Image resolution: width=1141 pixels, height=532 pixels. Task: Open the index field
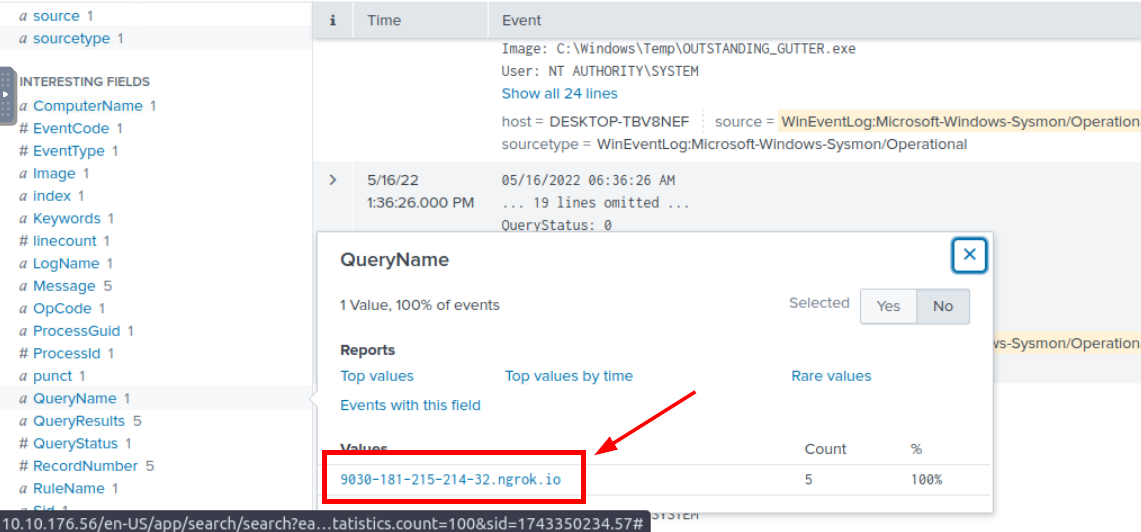click(52, 196)
